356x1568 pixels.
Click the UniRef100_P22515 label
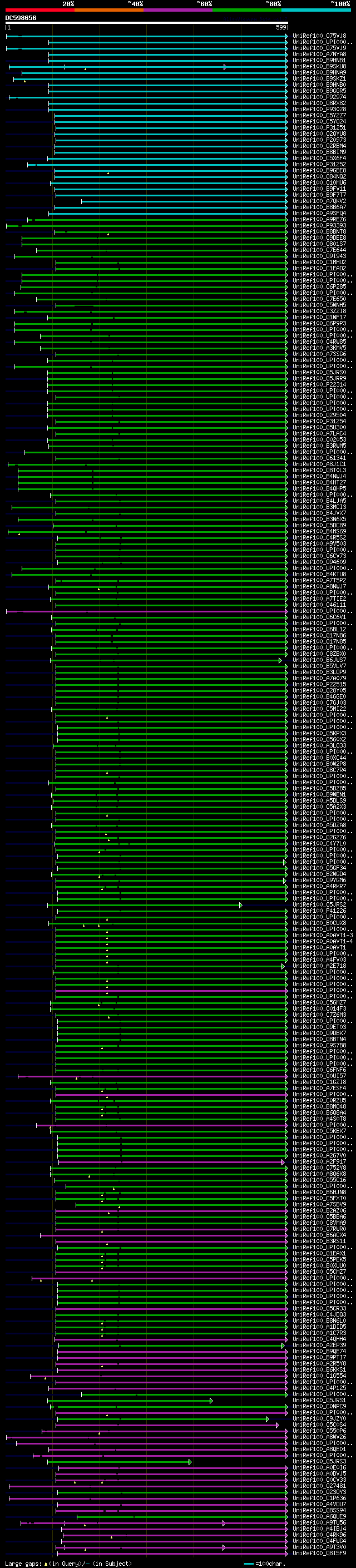coord(319,685)
